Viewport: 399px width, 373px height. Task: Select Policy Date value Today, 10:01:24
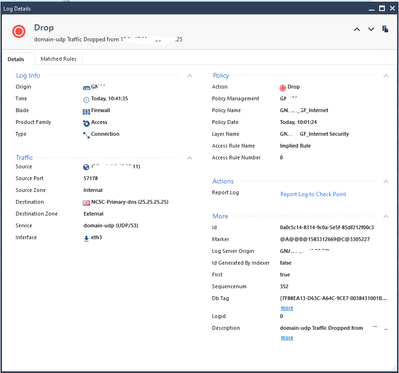298,122
